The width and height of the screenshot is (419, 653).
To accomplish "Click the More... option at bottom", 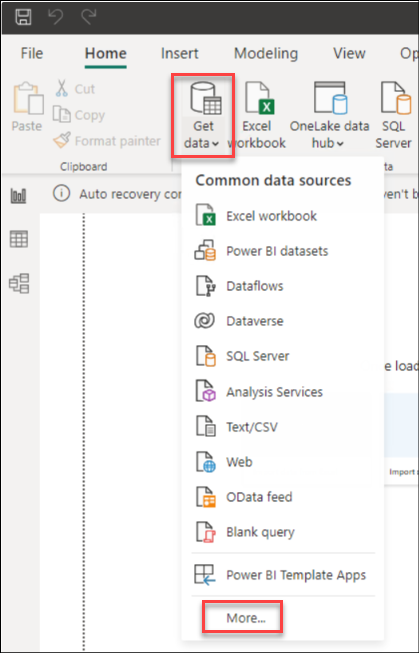I will (246, 618).
